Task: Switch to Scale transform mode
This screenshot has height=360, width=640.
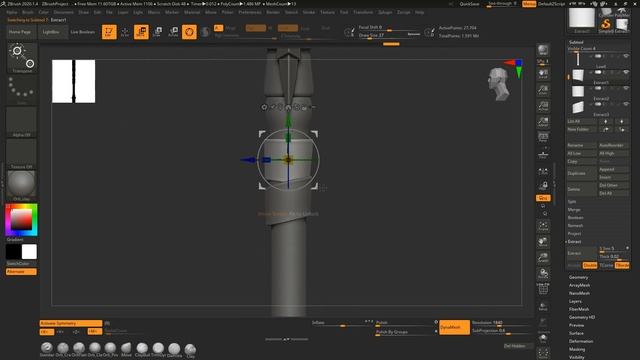Action: (x=157, y=32)
